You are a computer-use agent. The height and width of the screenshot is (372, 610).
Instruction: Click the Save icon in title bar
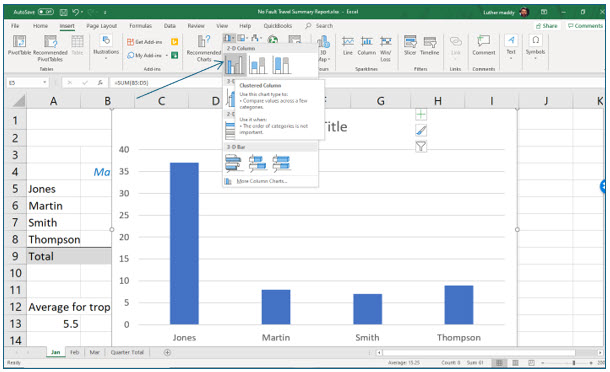tap(63, 12)
